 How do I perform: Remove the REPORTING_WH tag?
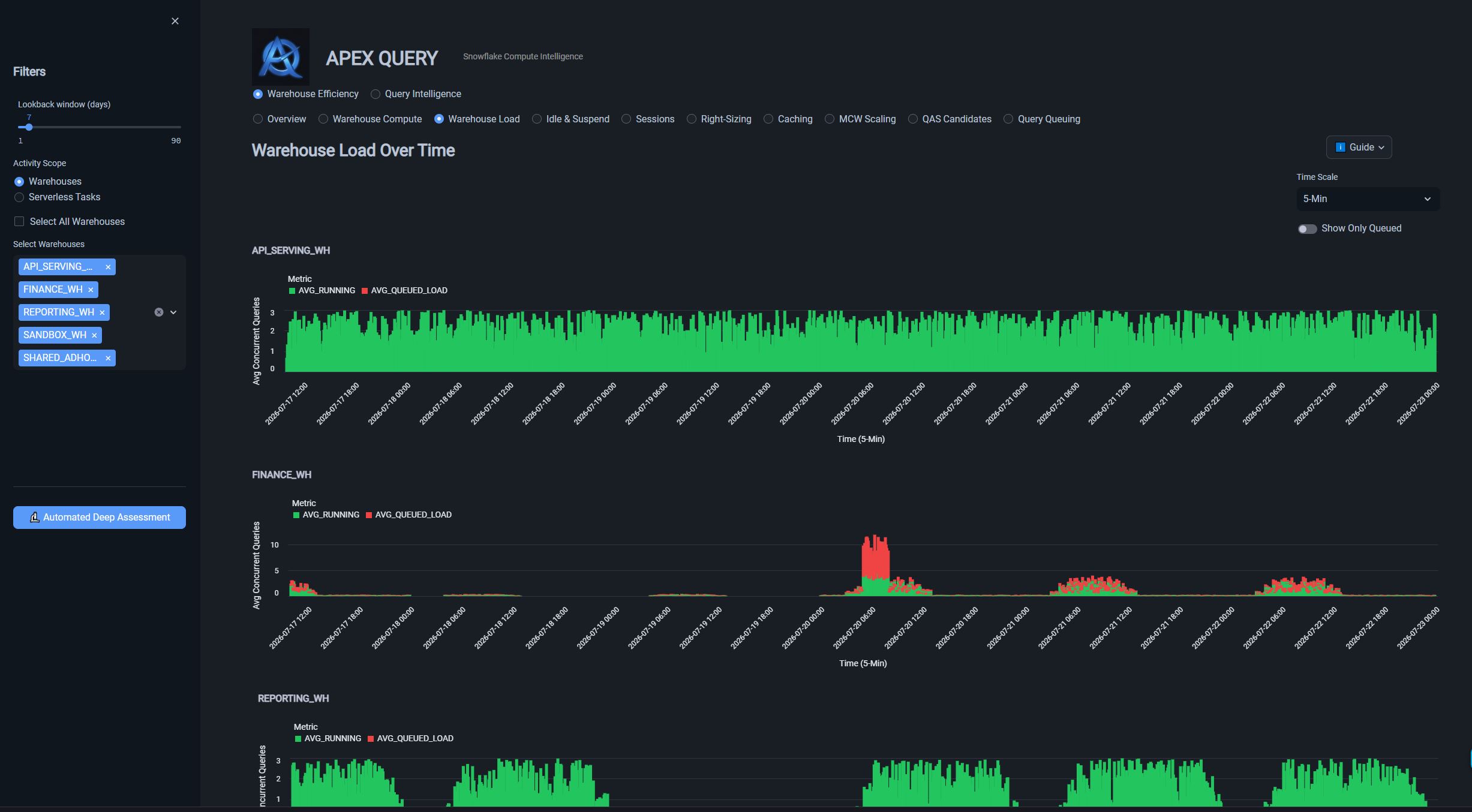(x=102, y=312)
